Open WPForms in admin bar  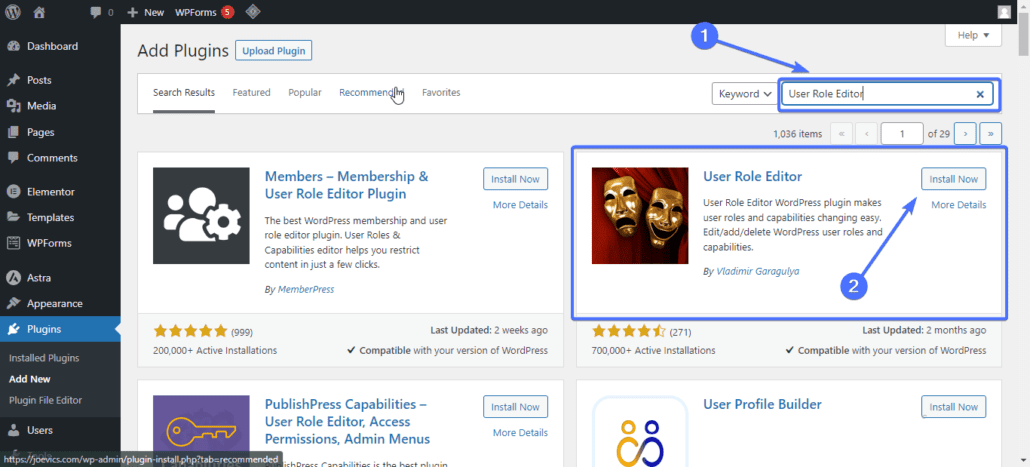pos(204,12)
